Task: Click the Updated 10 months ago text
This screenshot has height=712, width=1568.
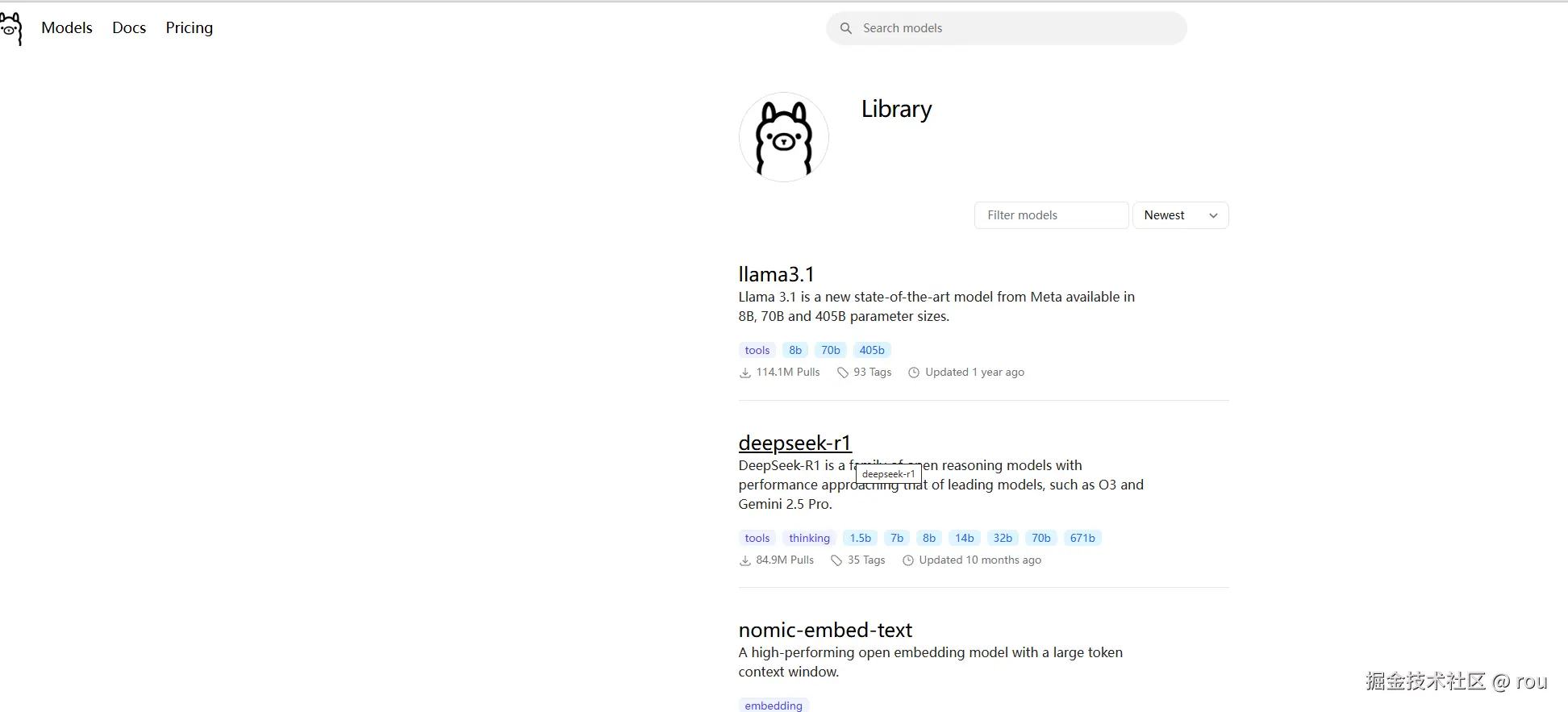Action: pos(980,560)
